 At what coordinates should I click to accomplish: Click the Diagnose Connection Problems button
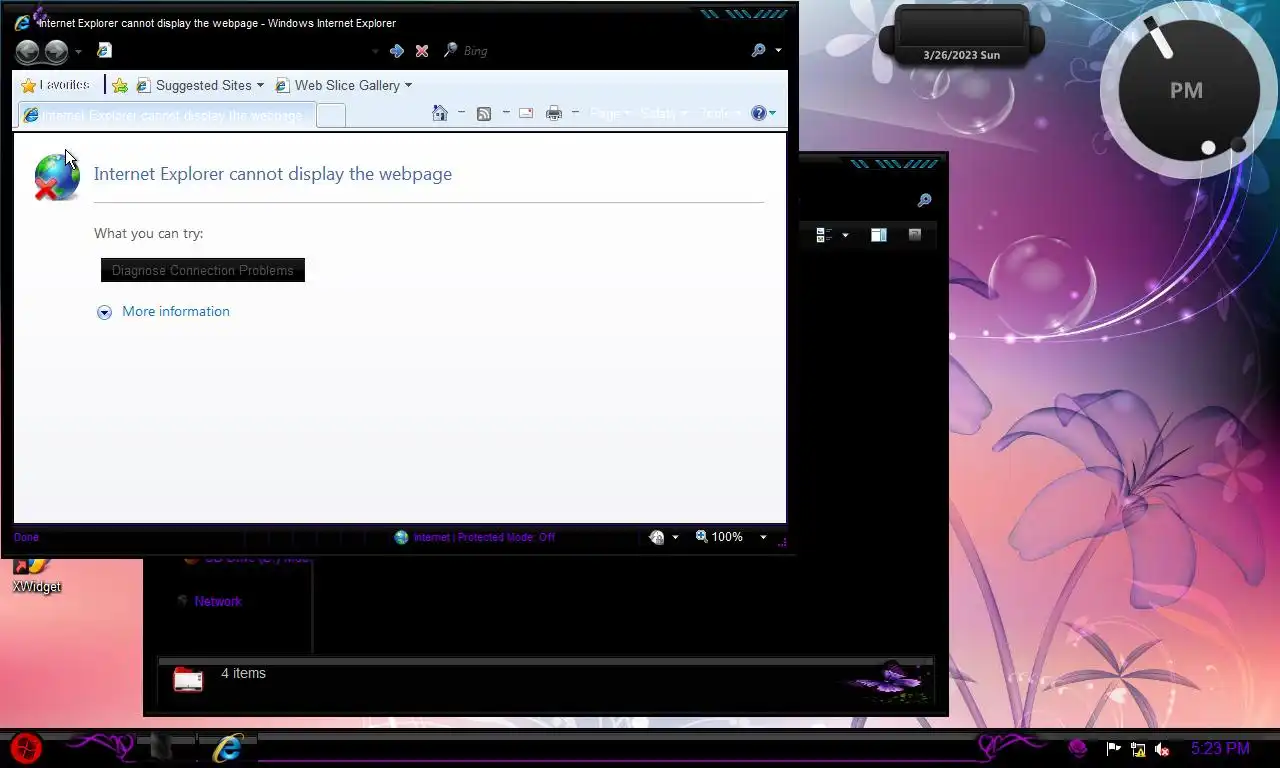pyautogui.click(x=203, y=270)
